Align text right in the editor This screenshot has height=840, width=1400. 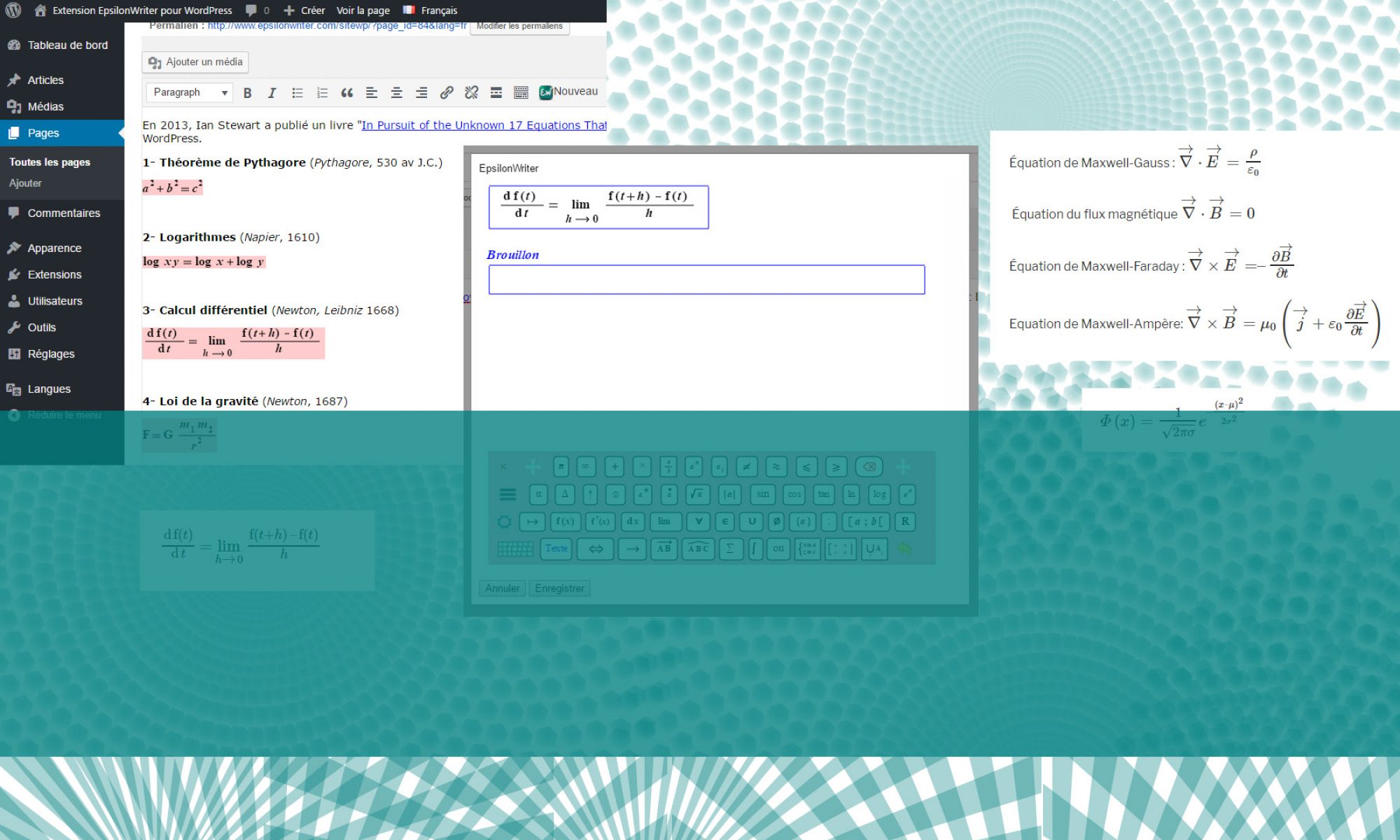421,92
